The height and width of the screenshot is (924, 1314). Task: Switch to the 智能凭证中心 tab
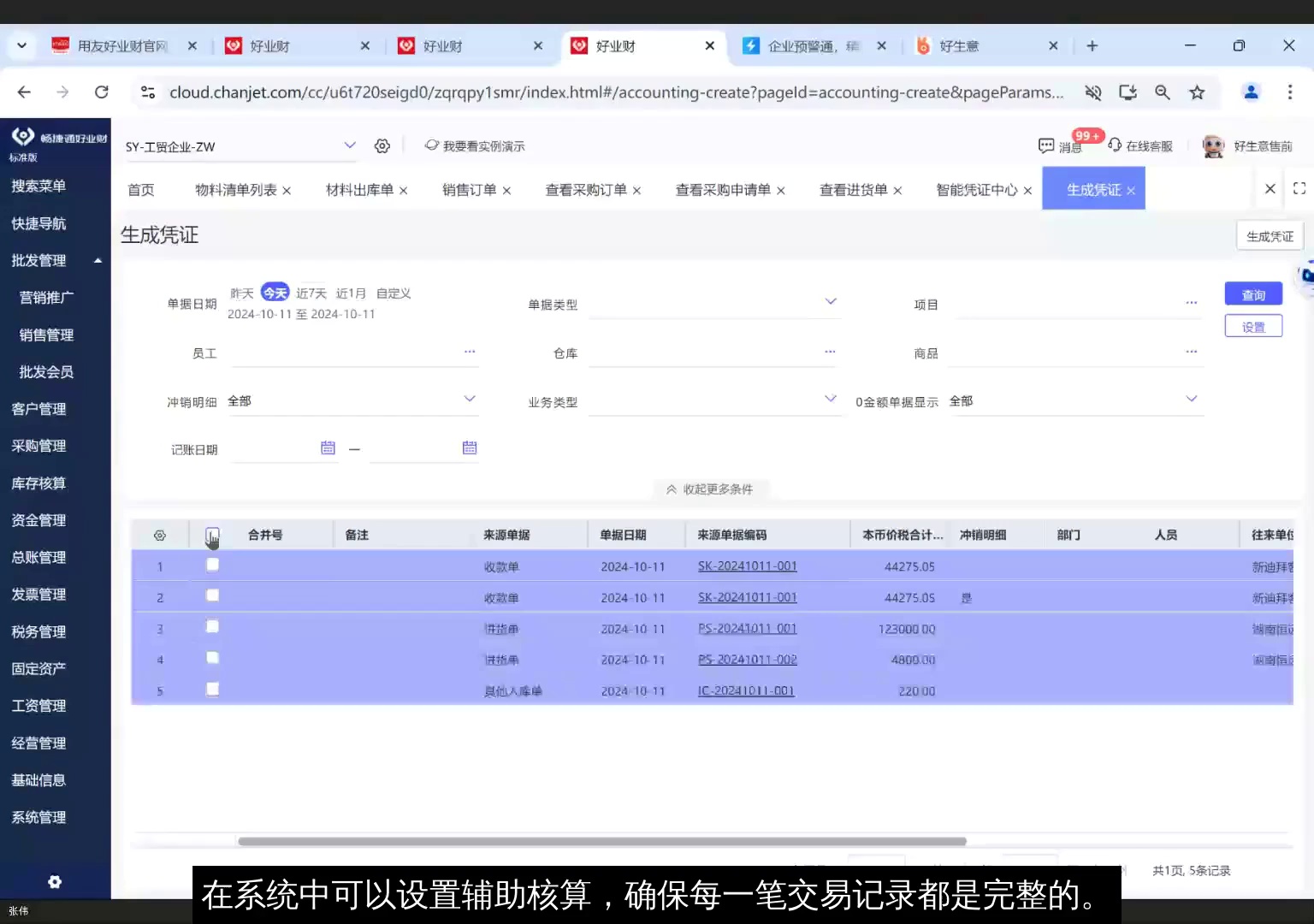click(976, 189)
